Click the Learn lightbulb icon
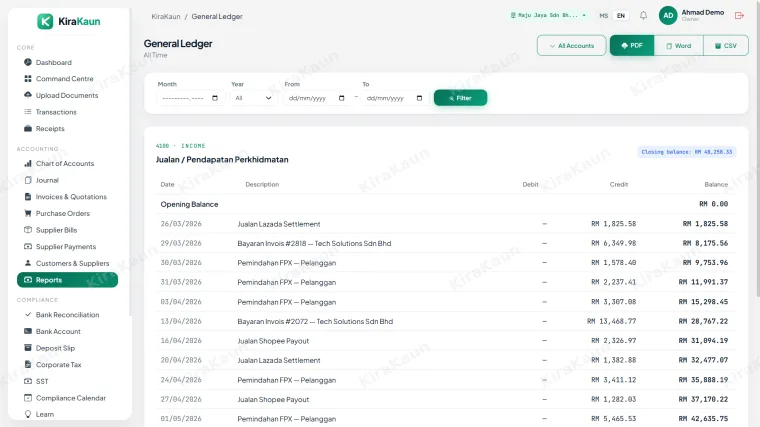This screenshot has width=760, height=427. (x=28, y=414)
